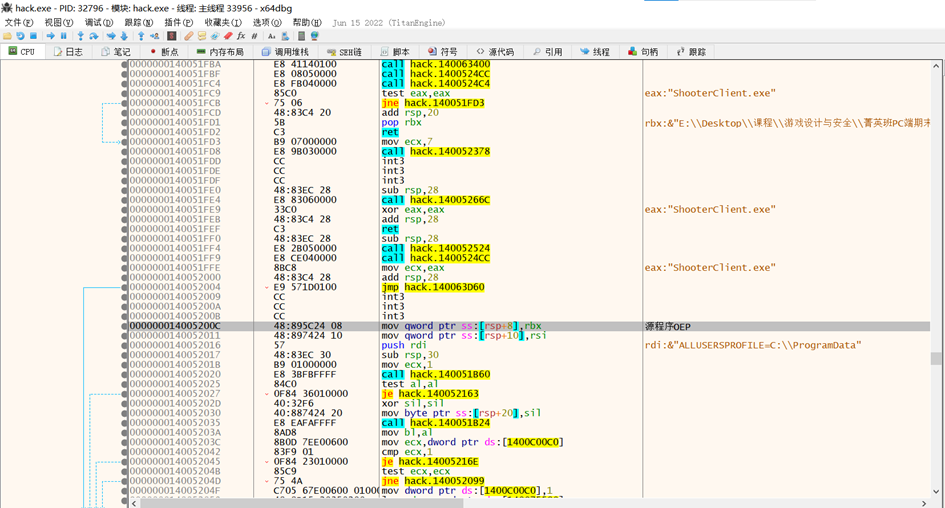
Task: Toggle breakpoint bullet at address 0000000140051FE0
Action: 125,190
